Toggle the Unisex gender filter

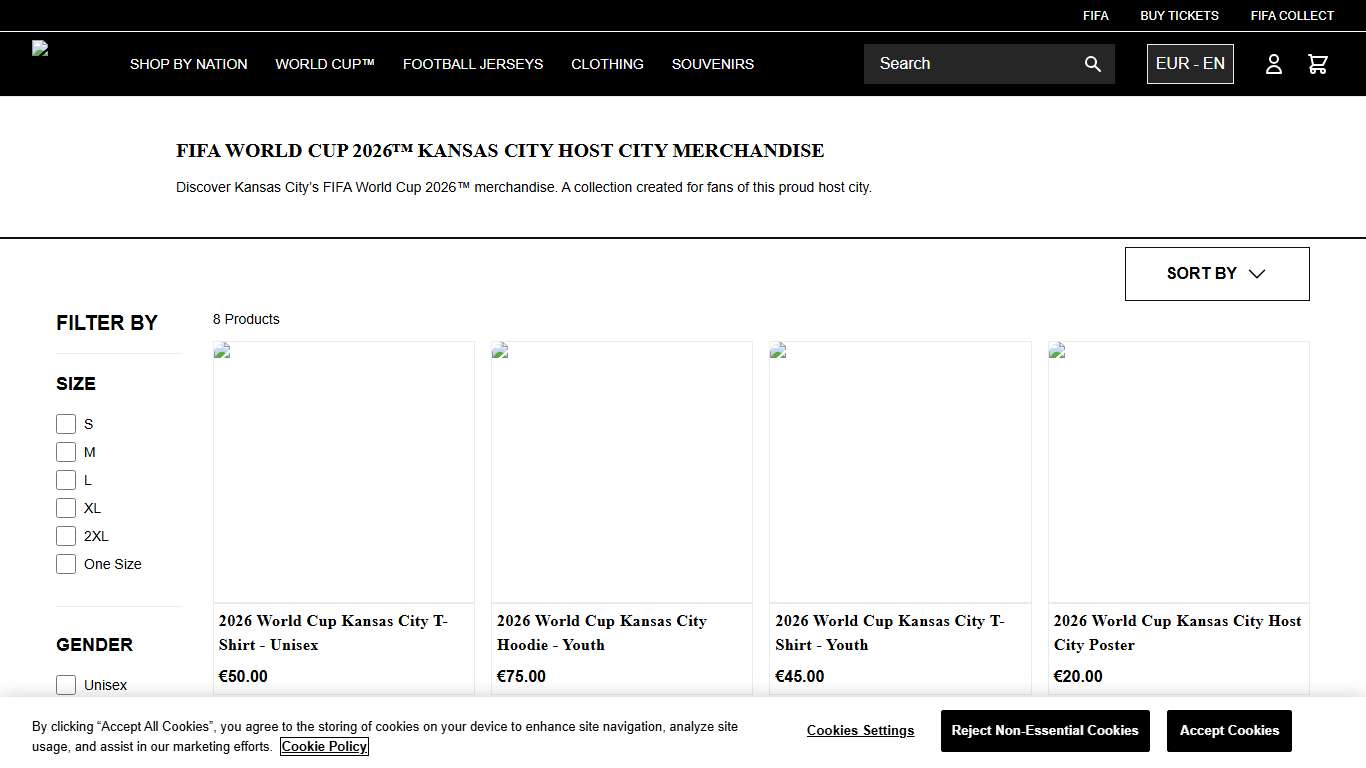(66, 685)
